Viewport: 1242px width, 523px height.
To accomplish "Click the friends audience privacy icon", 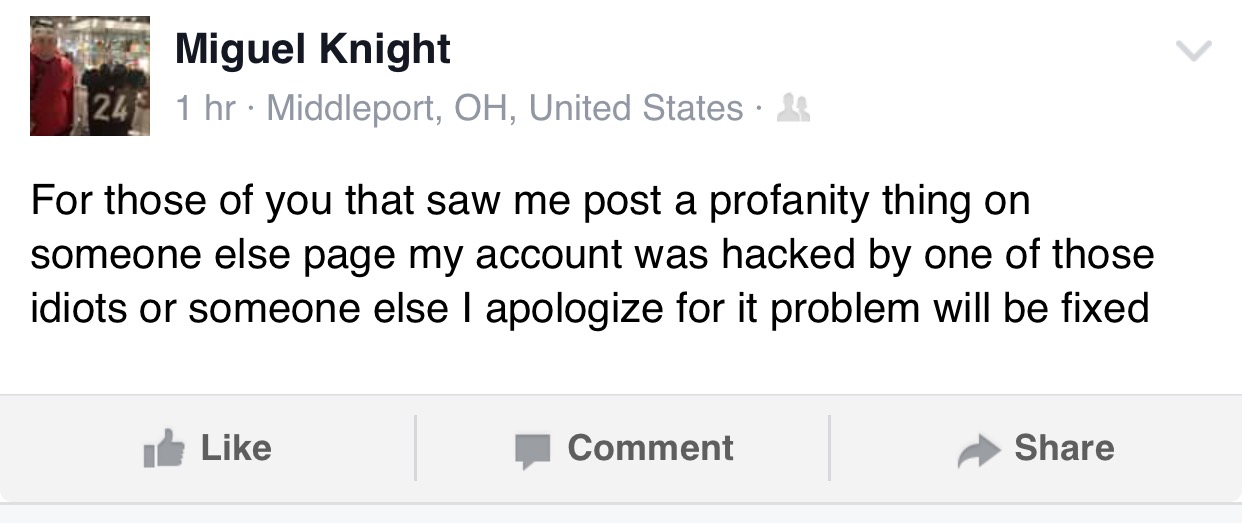I will [794, 108].
